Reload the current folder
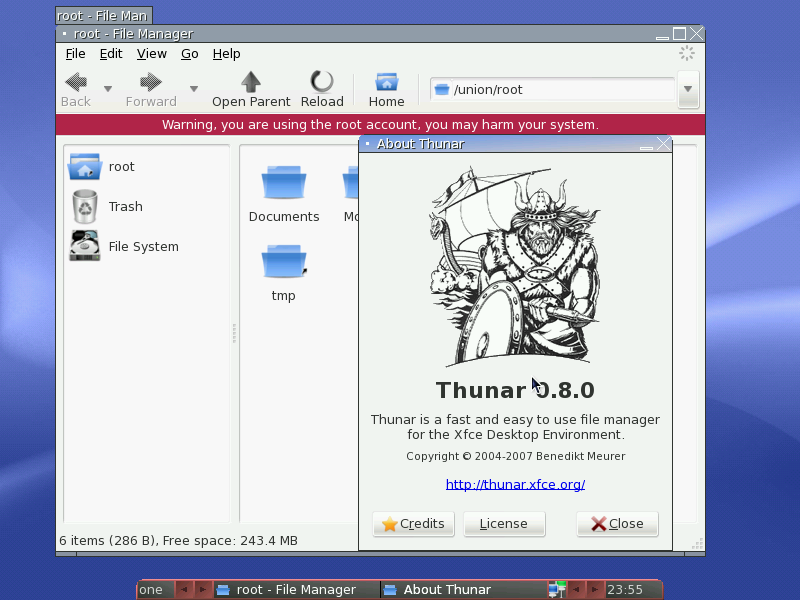 (322, 89)
